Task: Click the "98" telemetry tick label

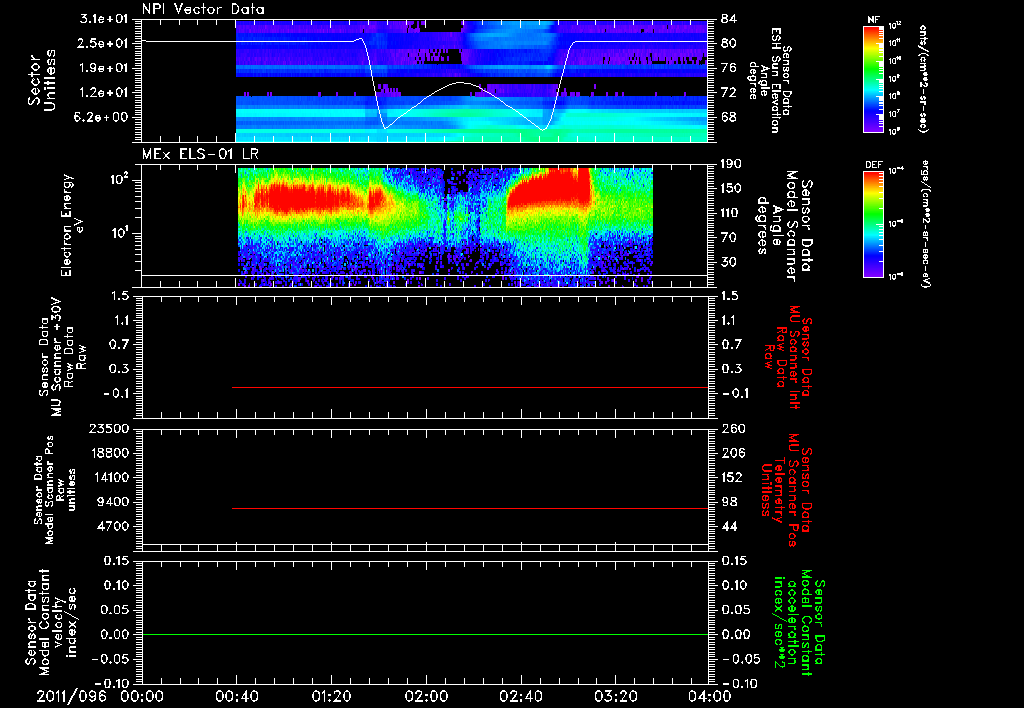Action: pyautogui.click(x=728, y=502)
